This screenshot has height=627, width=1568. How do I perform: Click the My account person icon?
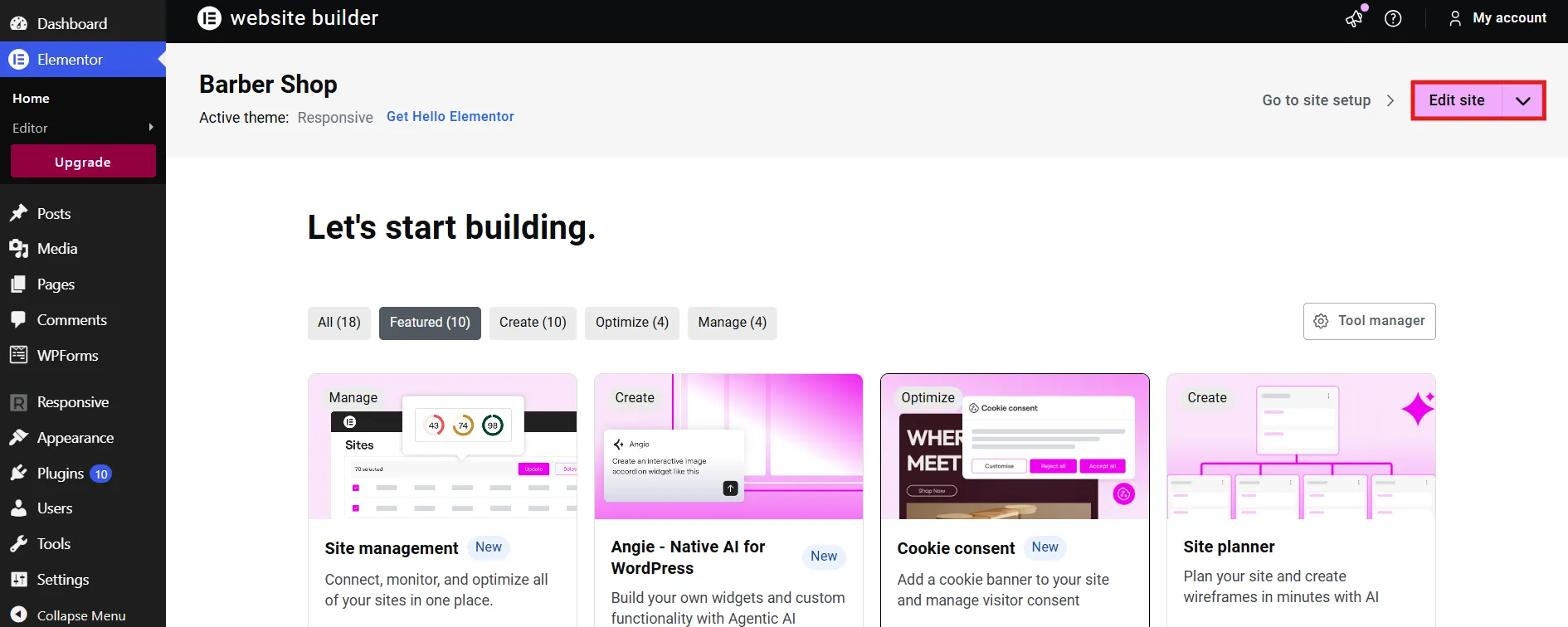1454,18
